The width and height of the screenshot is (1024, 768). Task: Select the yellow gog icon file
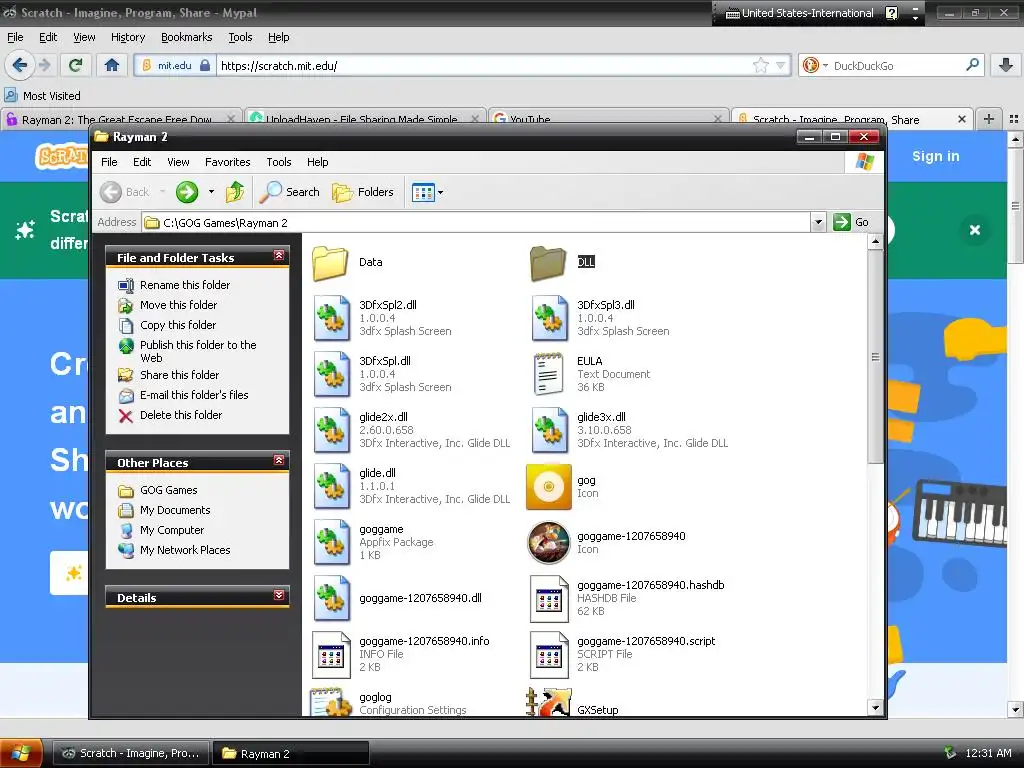(549, 487)
